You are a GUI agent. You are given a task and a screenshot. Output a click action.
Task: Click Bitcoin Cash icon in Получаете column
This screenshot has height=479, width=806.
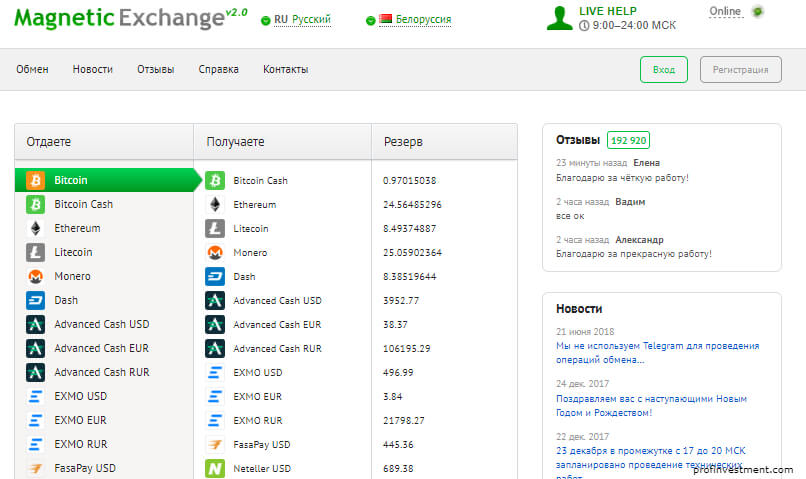click(x=215, y=180)
